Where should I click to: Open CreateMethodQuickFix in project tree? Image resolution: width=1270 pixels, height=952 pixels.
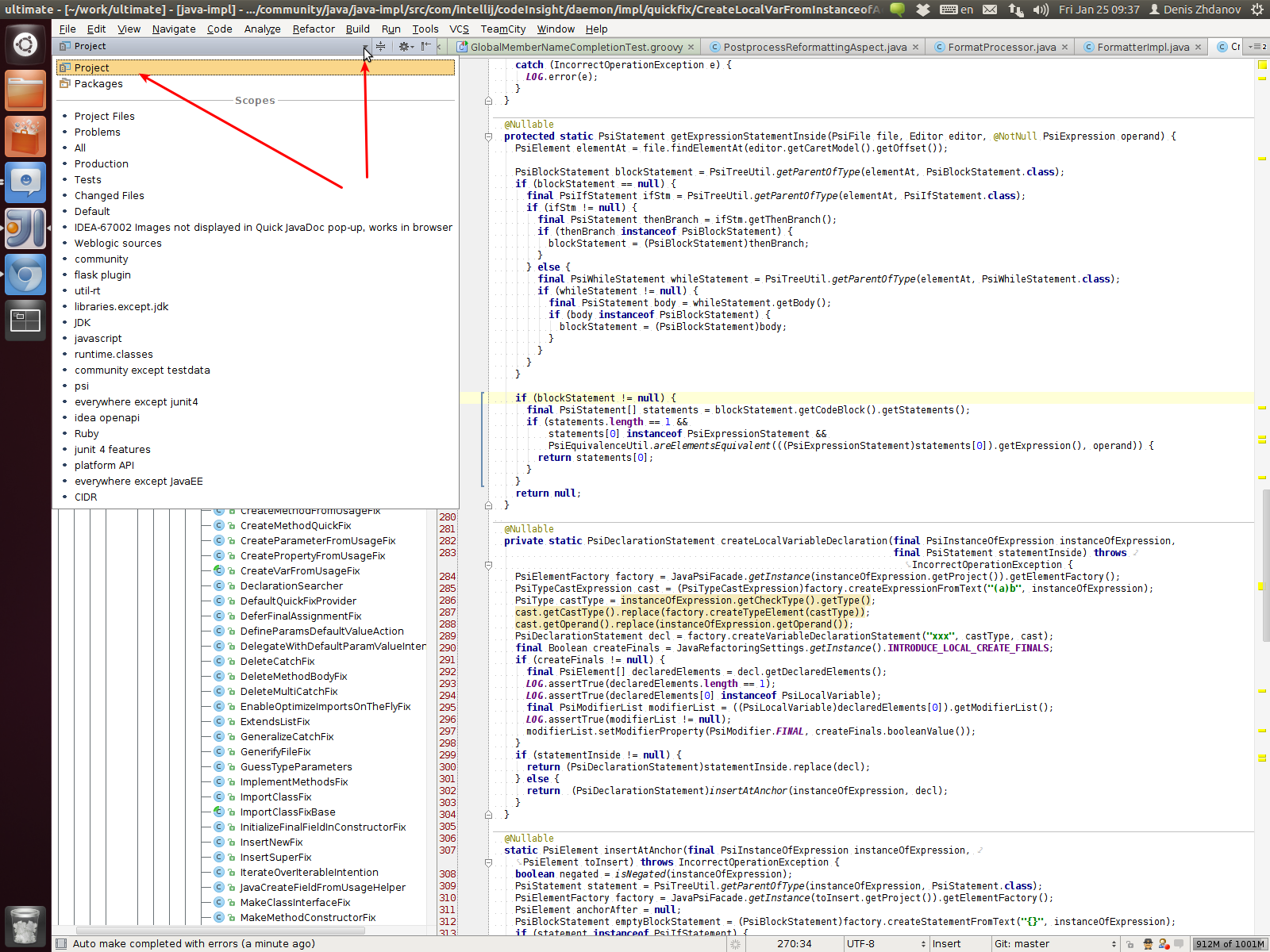point(295,525)
